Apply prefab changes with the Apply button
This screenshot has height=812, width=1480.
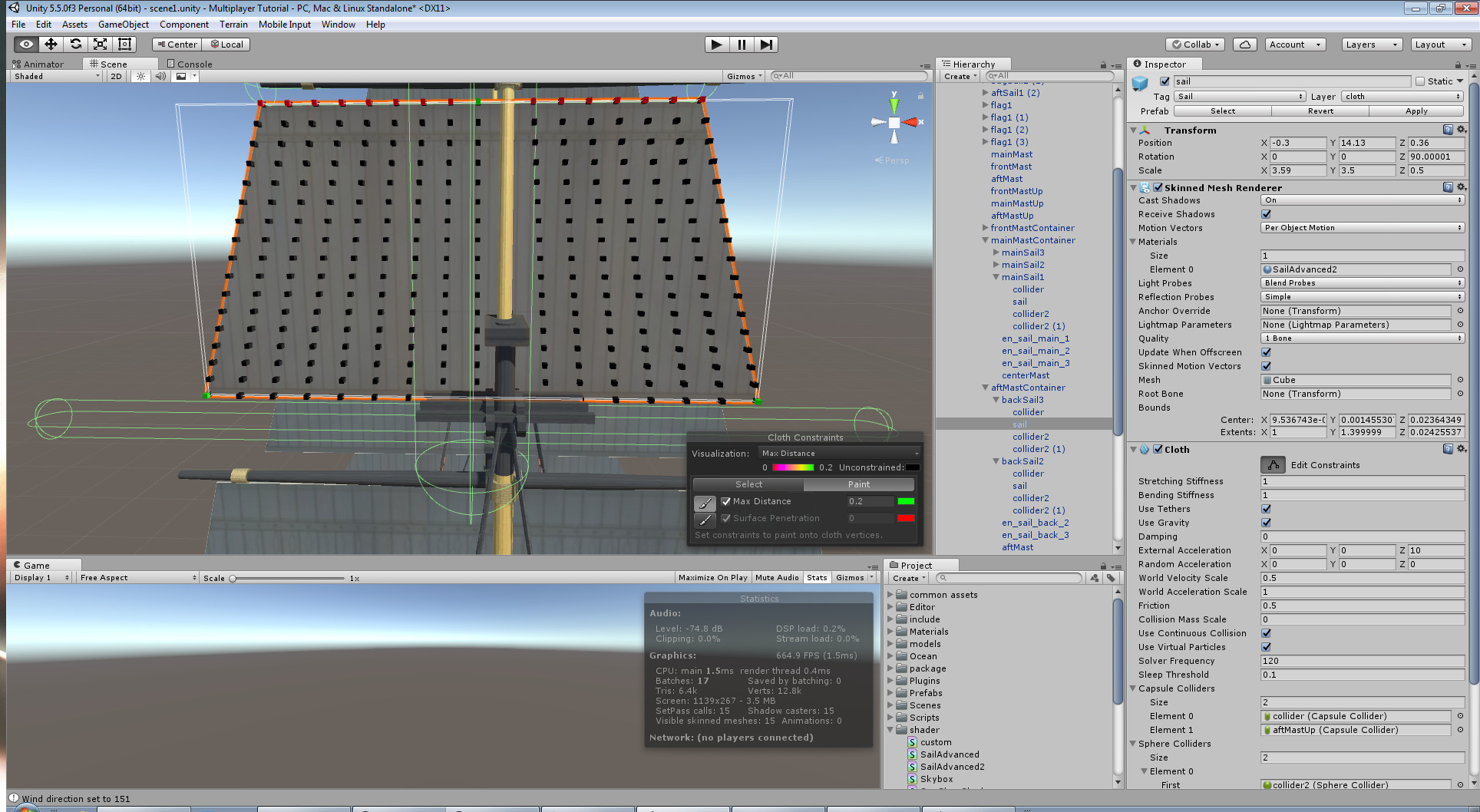point(1416,111)
